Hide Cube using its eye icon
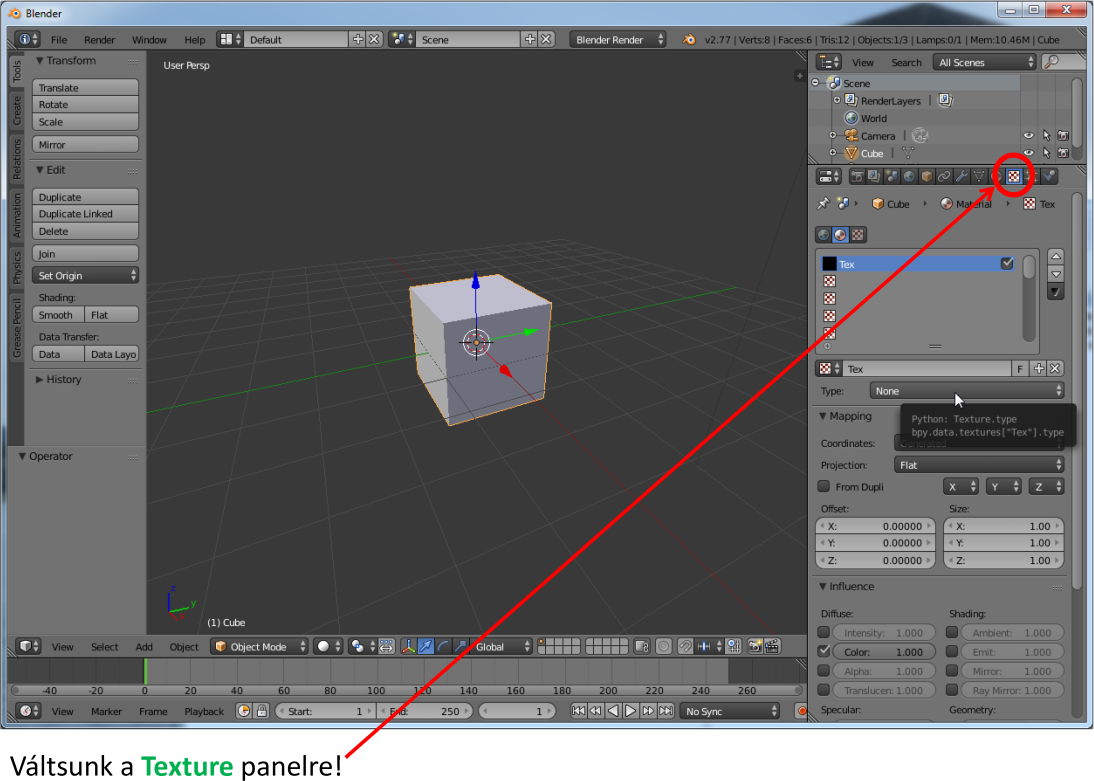The width and height of the screenshot is (1094, 781). 1028,153
